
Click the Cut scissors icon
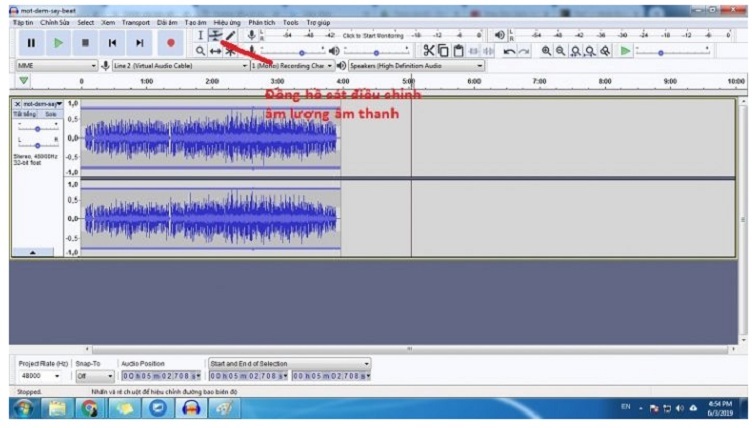coord(429,50)
